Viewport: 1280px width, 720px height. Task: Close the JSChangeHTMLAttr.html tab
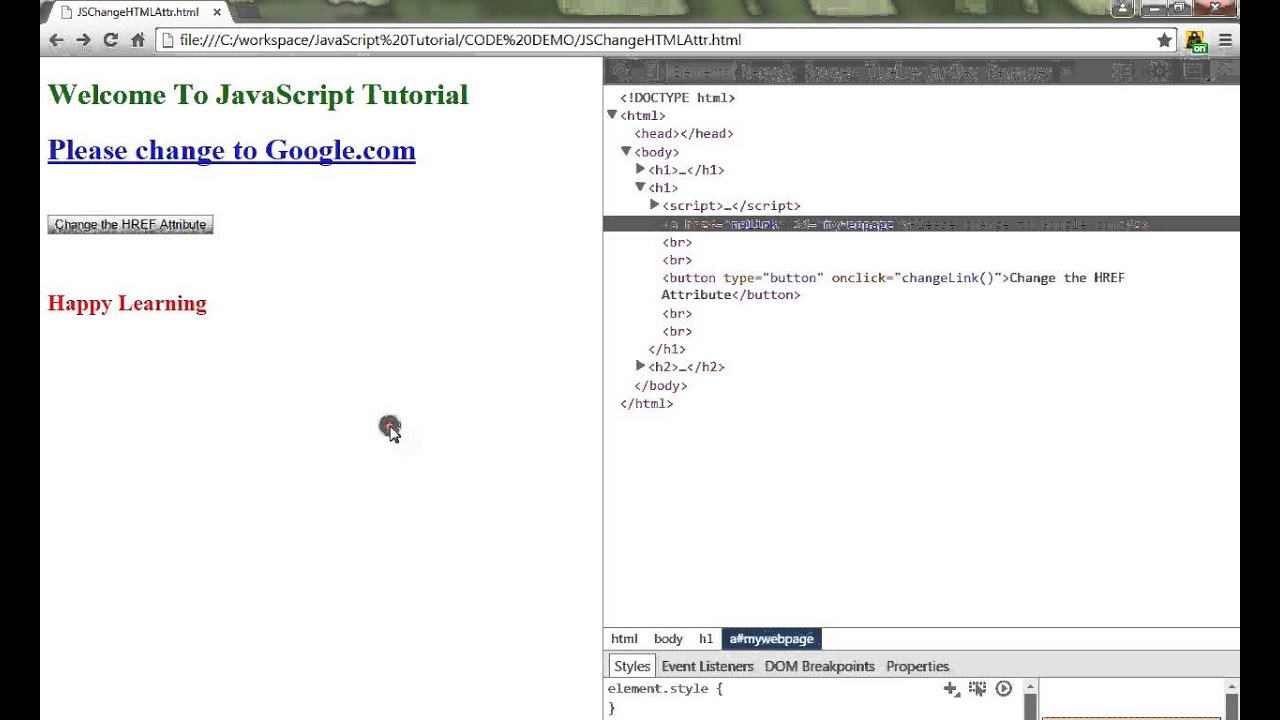[x=217, y=12]
